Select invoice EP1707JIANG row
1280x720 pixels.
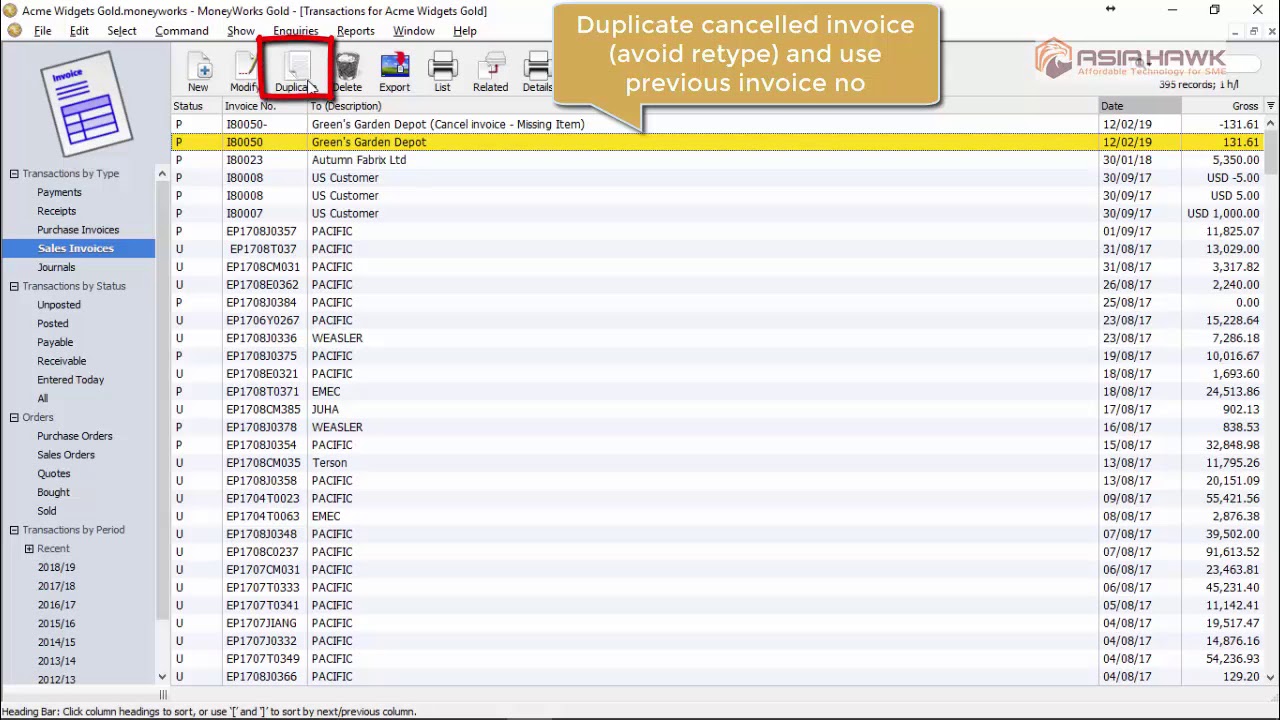point(716,623)
